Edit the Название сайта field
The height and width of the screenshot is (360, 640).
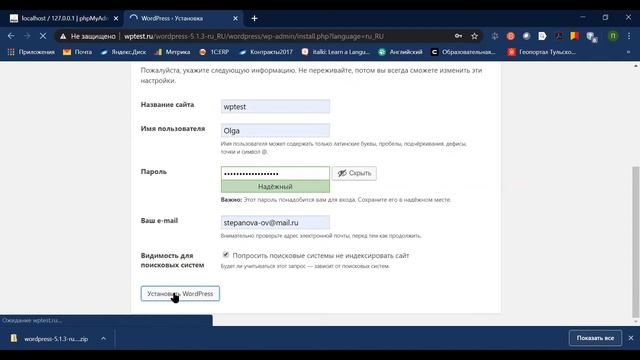[275, 107]
